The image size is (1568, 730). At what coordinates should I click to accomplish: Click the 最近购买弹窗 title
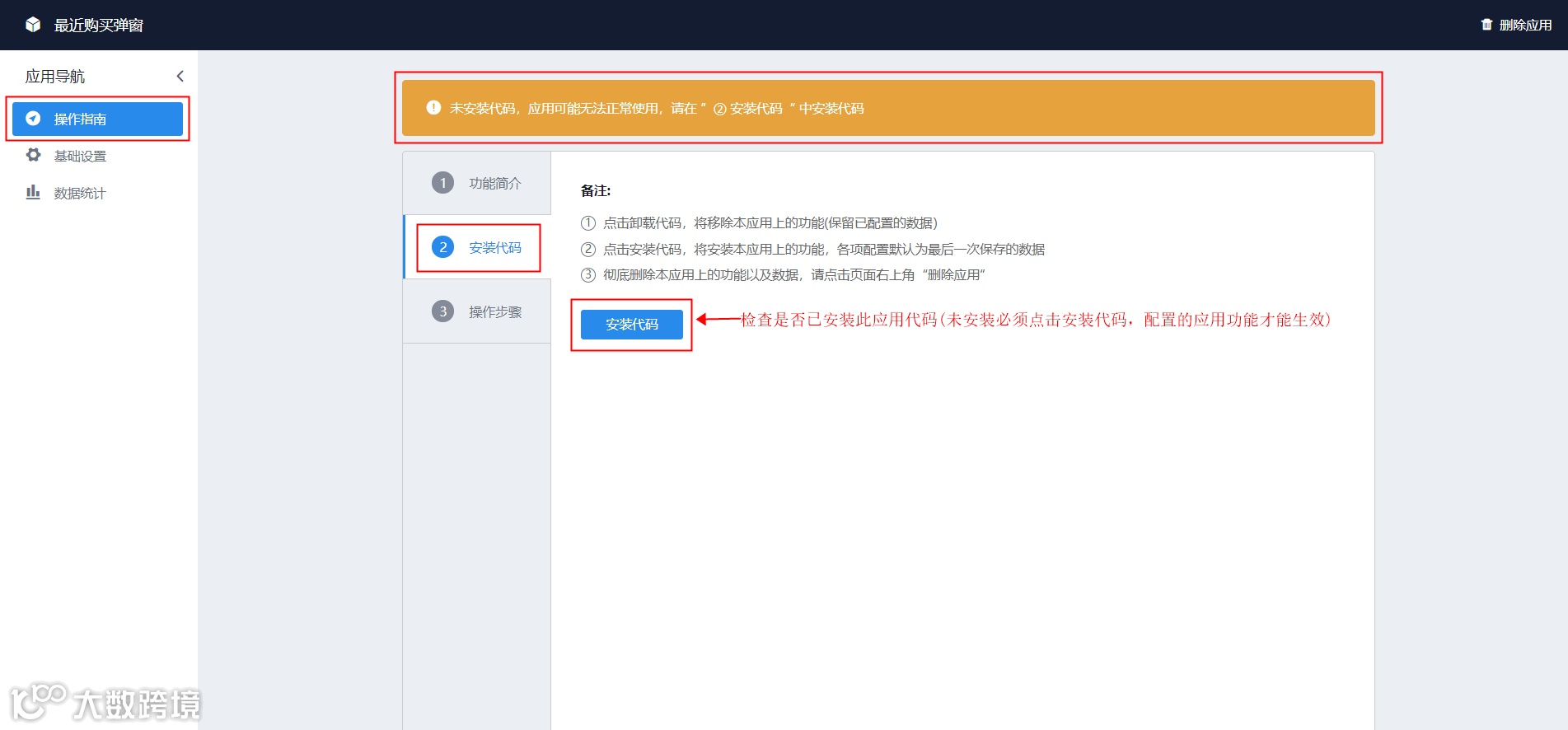click(x=99, y=26)
